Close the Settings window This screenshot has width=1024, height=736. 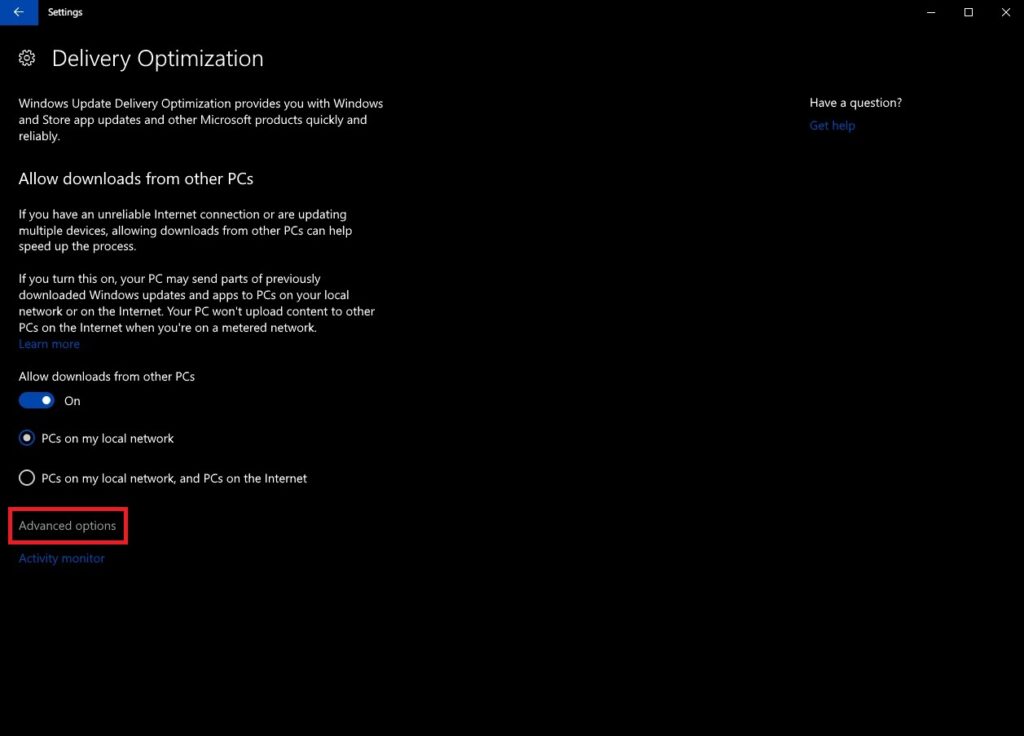pyautogui.click(x=1005, y=12)
